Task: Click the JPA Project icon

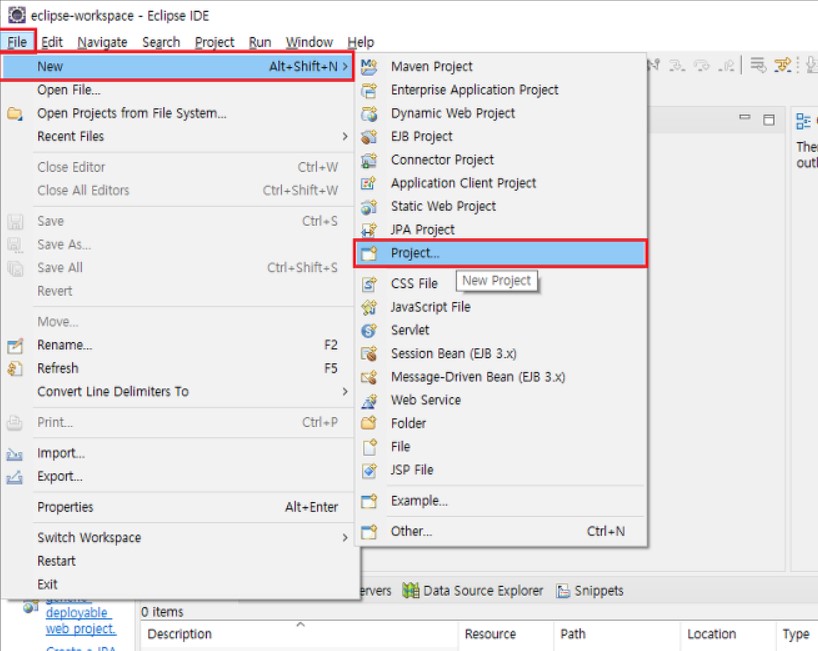Action: (x=369, y=230)
